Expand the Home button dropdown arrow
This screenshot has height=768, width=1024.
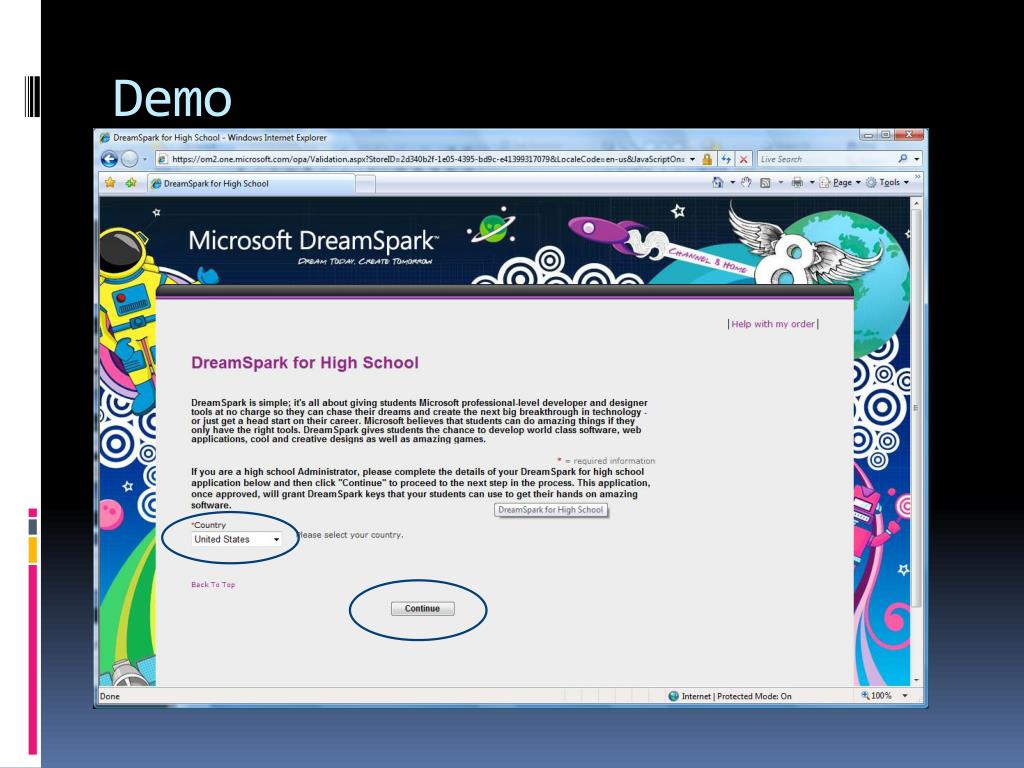tap(732, 183)
